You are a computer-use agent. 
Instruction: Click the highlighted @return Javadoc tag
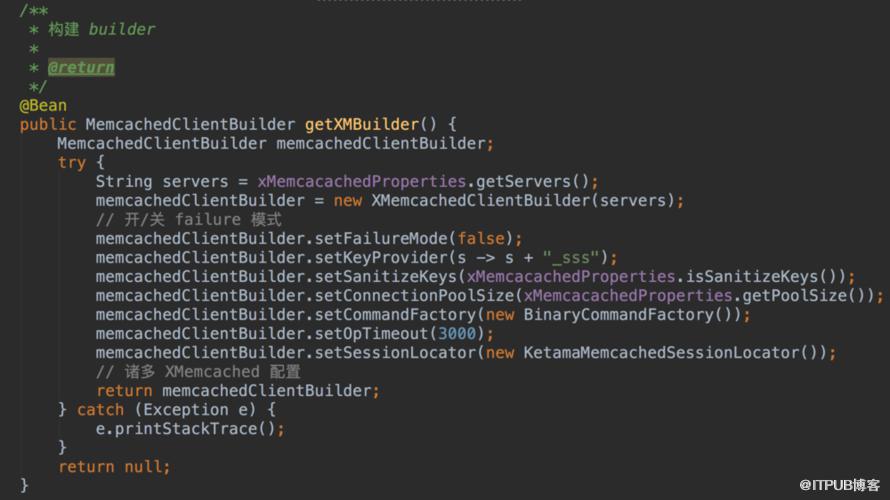(81, 68)
